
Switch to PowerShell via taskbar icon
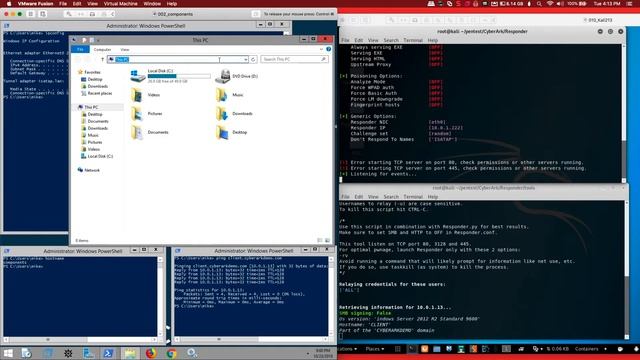pos(108,353)
